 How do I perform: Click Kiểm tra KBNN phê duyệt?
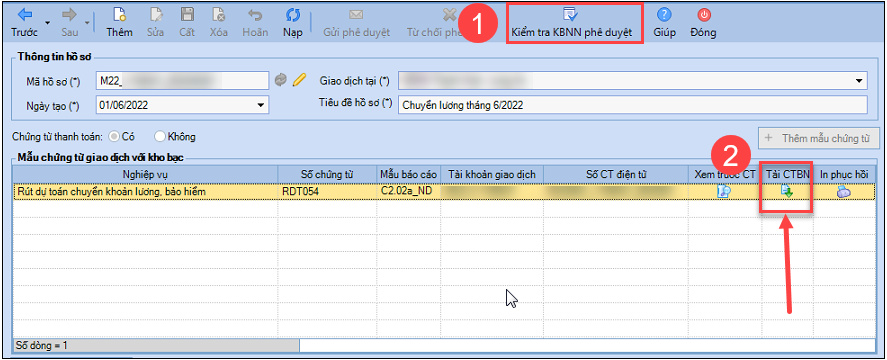[575, 22]
